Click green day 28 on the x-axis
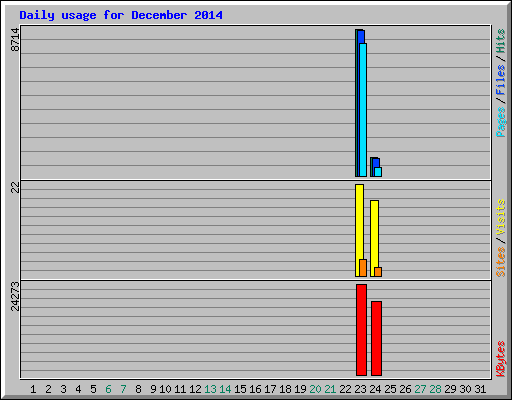The height and width of the screenshot is (400, 512). pos(435,389)
